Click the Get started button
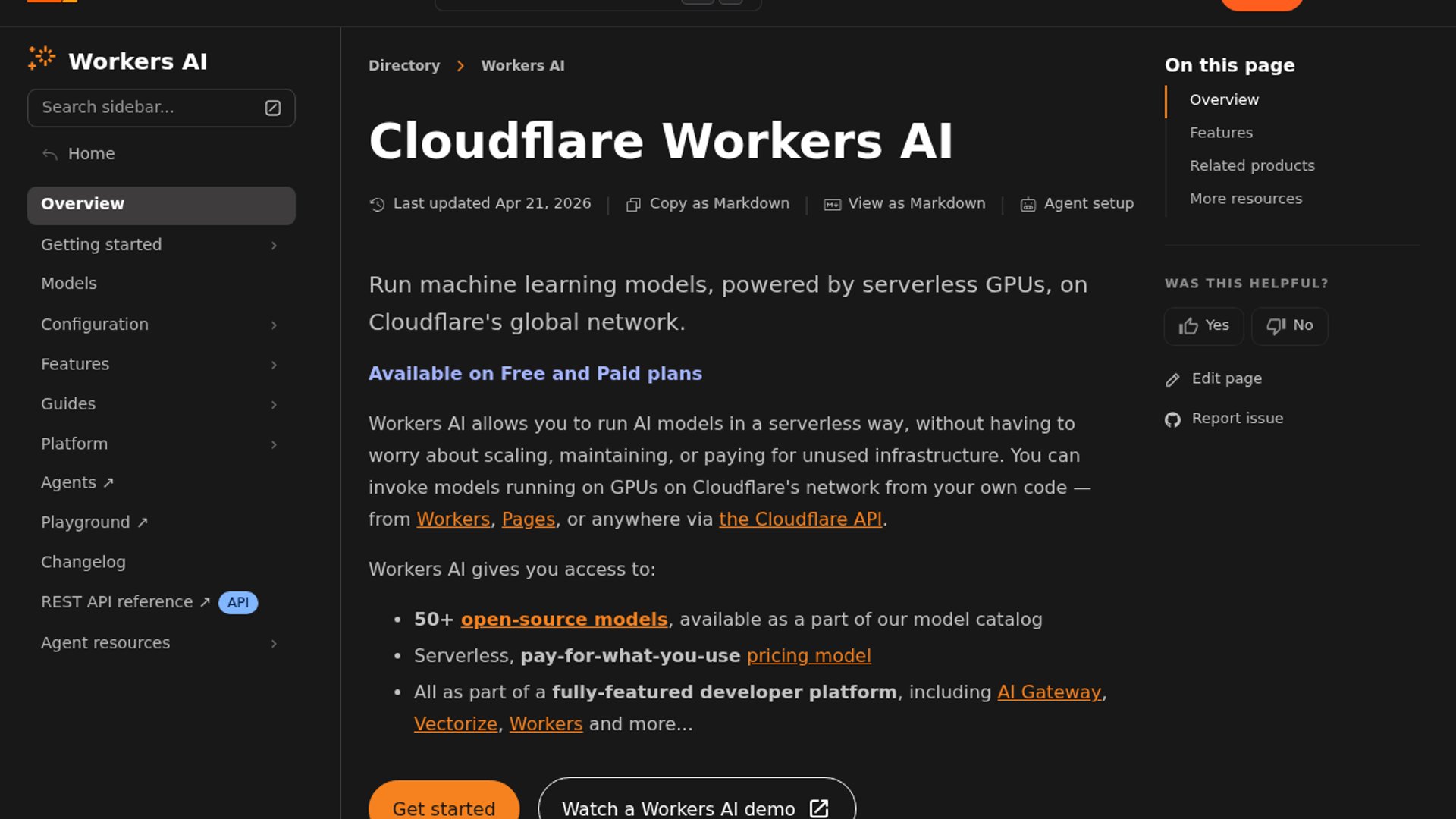1456x819 pixels. pos(444,800)
